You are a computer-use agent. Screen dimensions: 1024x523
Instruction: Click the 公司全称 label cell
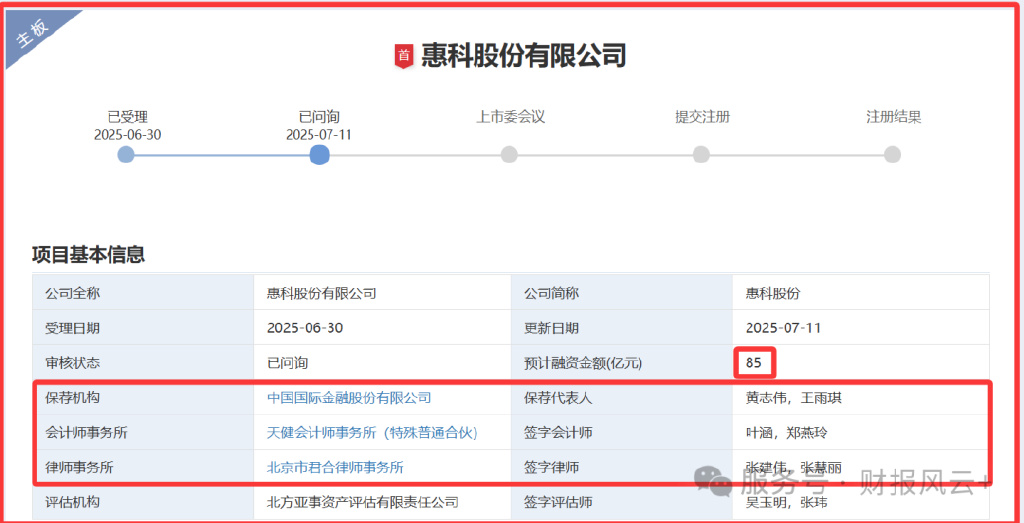click(143, 293)
